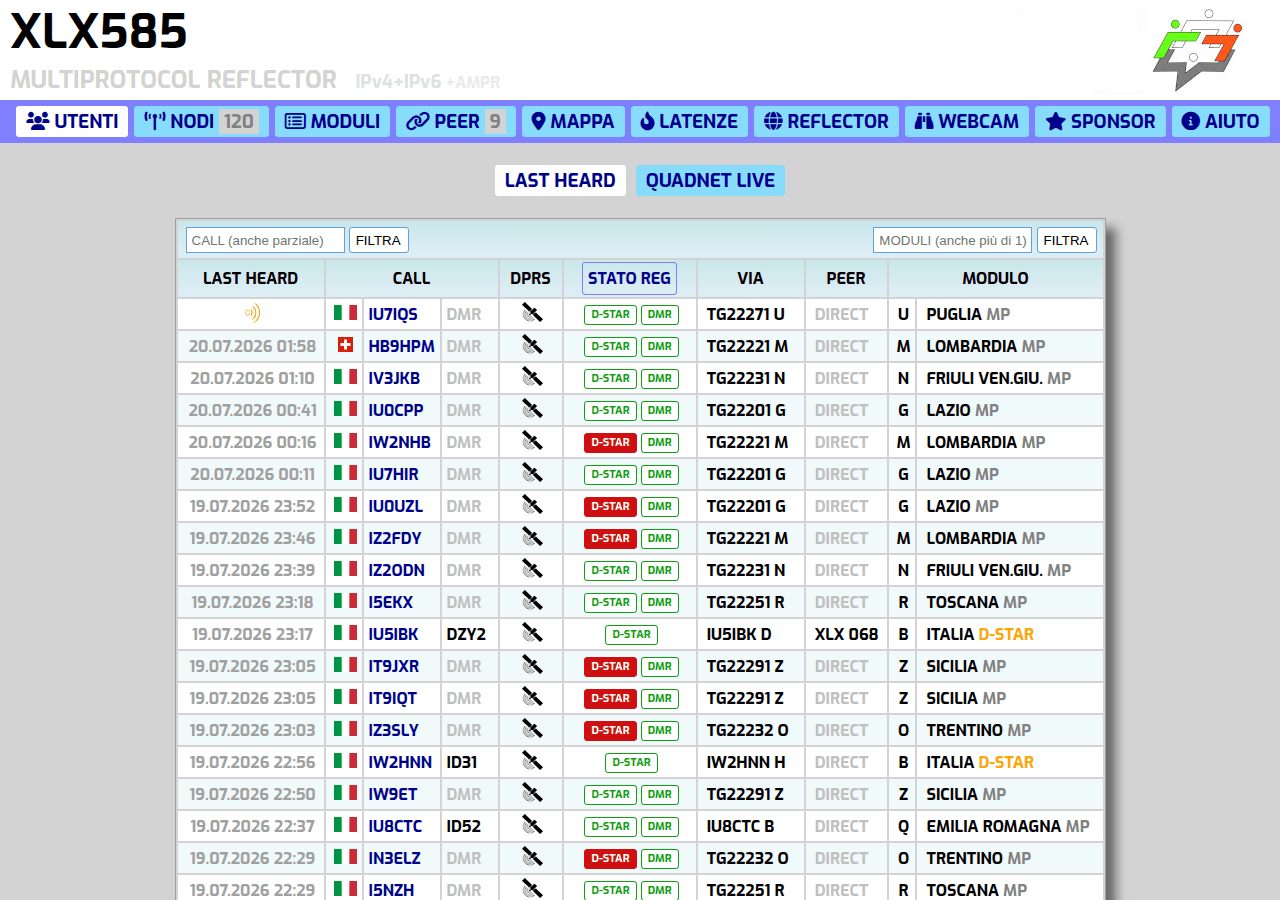Viewport: 1280px width, 900px height.
Task: Open the PEER tab
Action: 456,121
